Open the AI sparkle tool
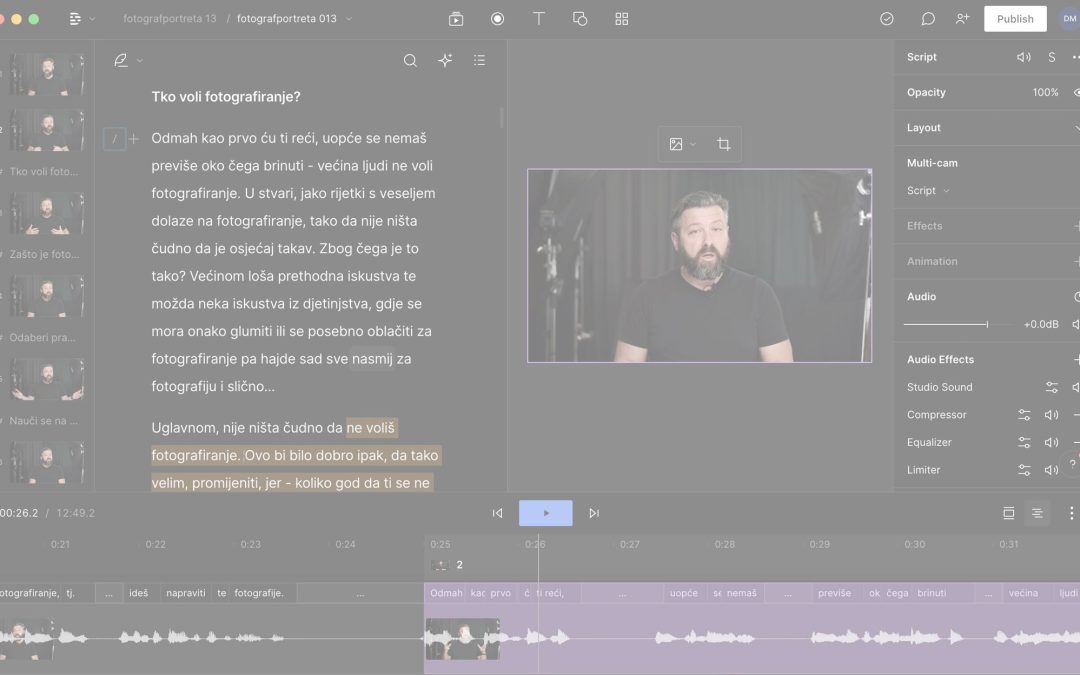 pyautogui.click(x=445, y=60)
